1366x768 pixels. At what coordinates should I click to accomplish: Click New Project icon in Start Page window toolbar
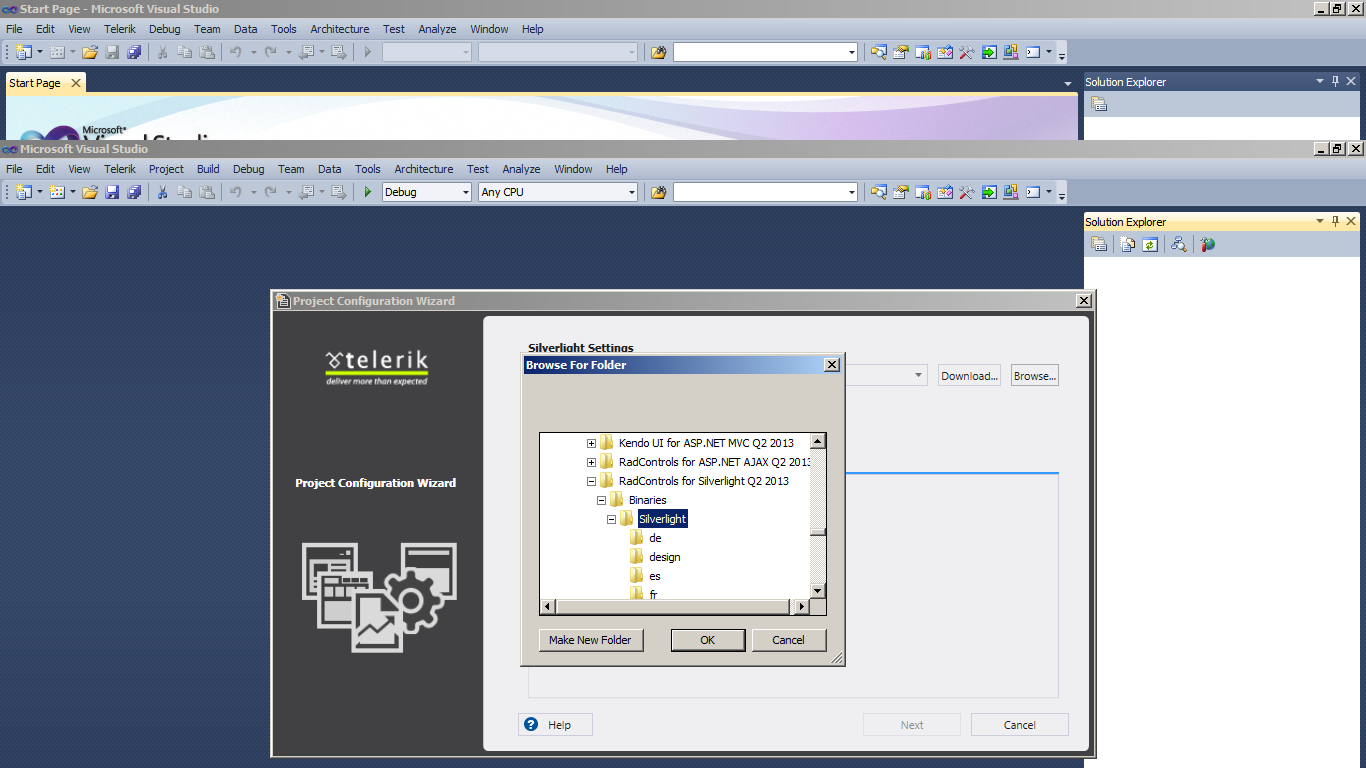click(23, 52)
